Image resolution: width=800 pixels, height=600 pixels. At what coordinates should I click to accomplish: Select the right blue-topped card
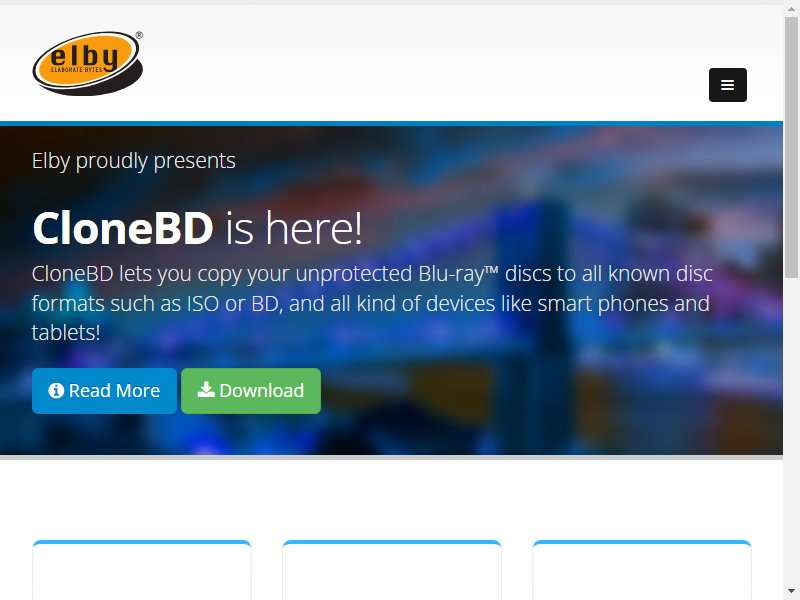[x=642, y=570]
